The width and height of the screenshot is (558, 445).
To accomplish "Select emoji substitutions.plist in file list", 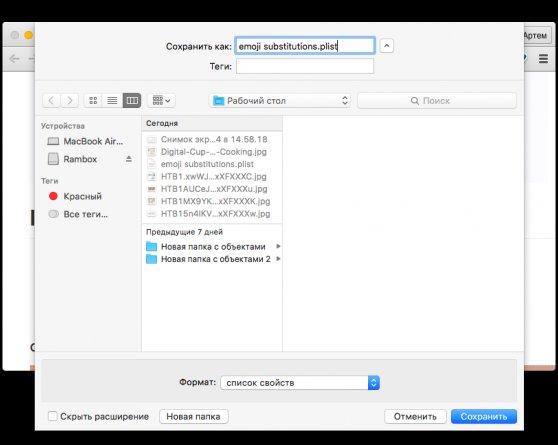I will (212, 164).
